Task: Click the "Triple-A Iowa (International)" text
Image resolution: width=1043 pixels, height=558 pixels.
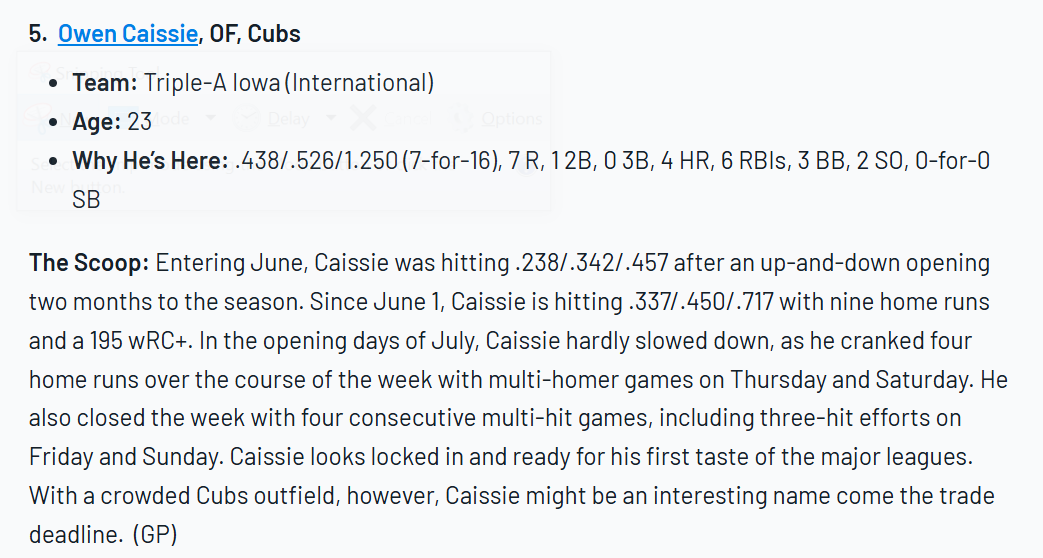Action: (289, 83)
